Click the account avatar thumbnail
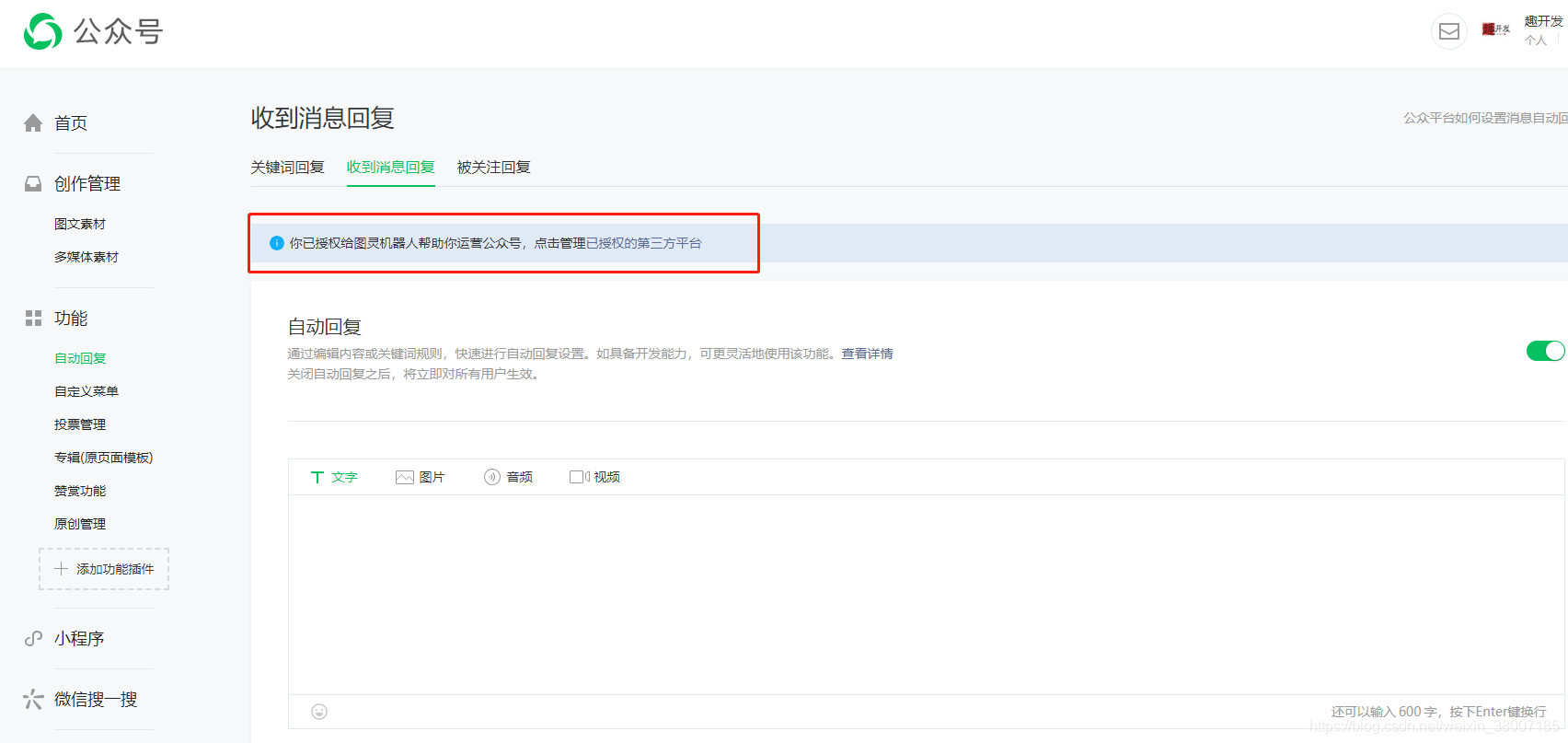The image size is (1568, 743). (1495, 29)
